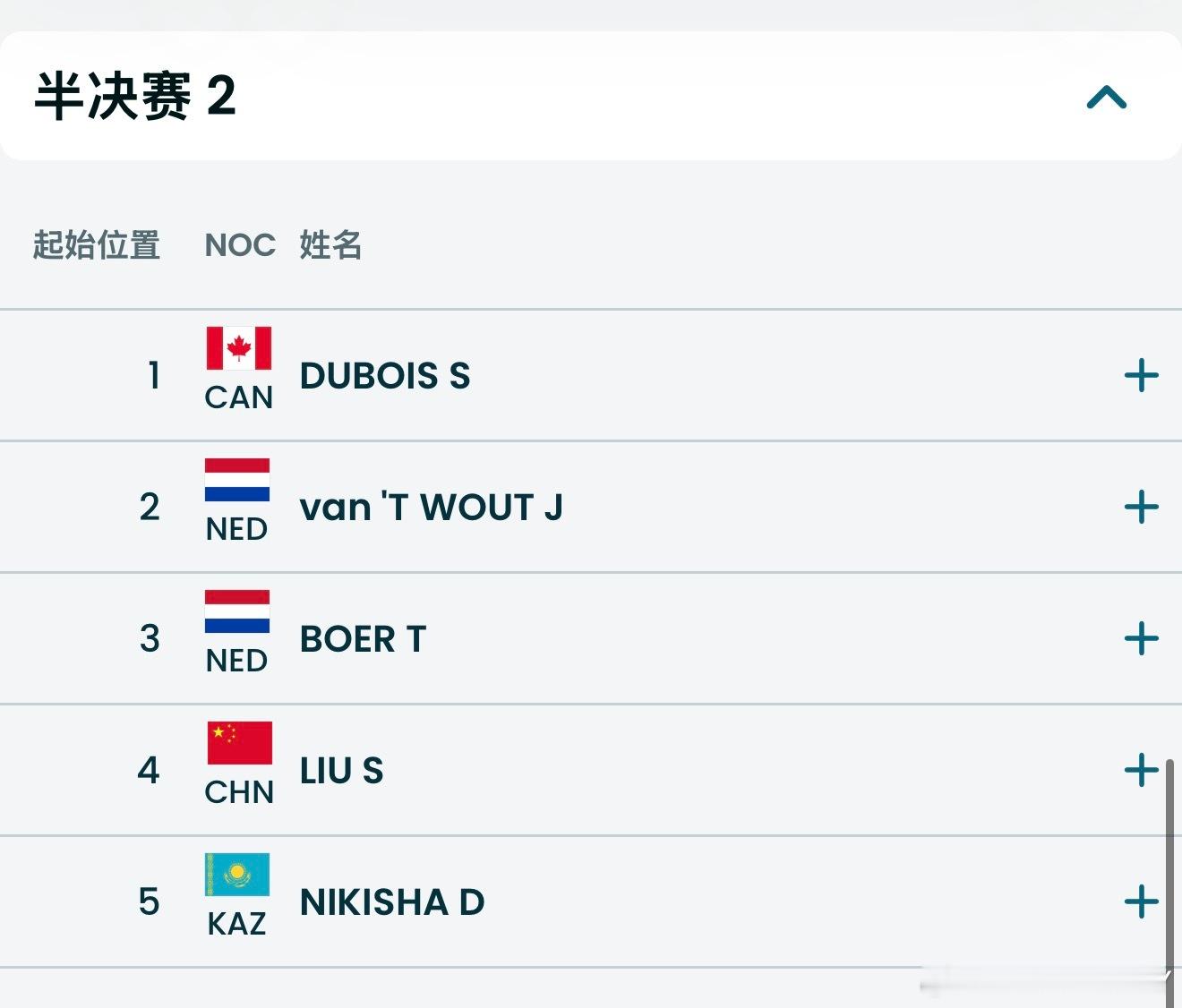Viewport: 1182px width, 1008px height.
Task: Open athlete NIKISHA D entry
Action: click(392, 902)
